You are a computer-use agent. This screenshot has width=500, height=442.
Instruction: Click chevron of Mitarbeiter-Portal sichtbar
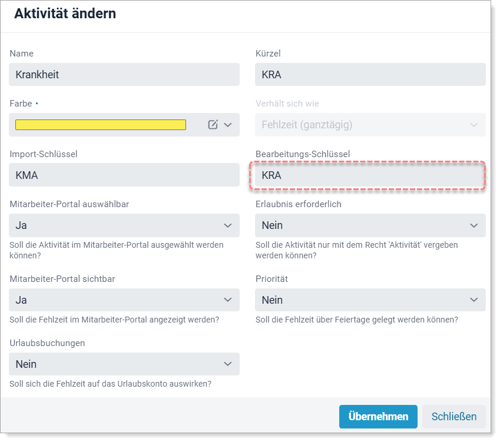228,300
